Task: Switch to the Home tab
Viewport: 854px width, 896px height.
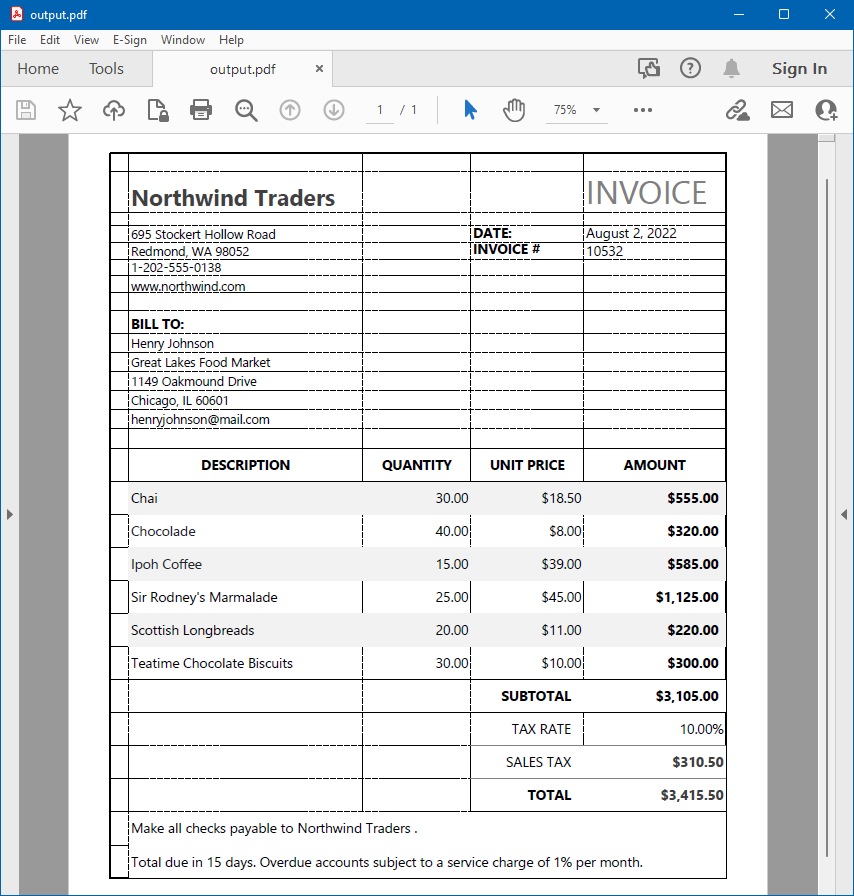Action: click(x=38, y=68)
